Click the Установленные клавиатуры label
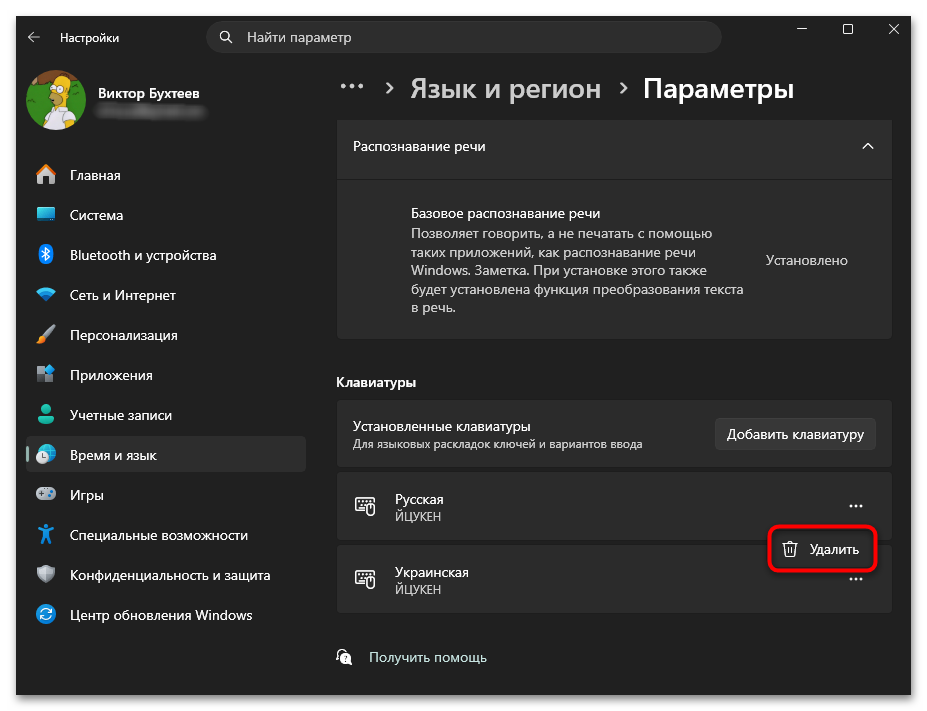This screenshot has height=711, width=927. (x=442, y=426)
